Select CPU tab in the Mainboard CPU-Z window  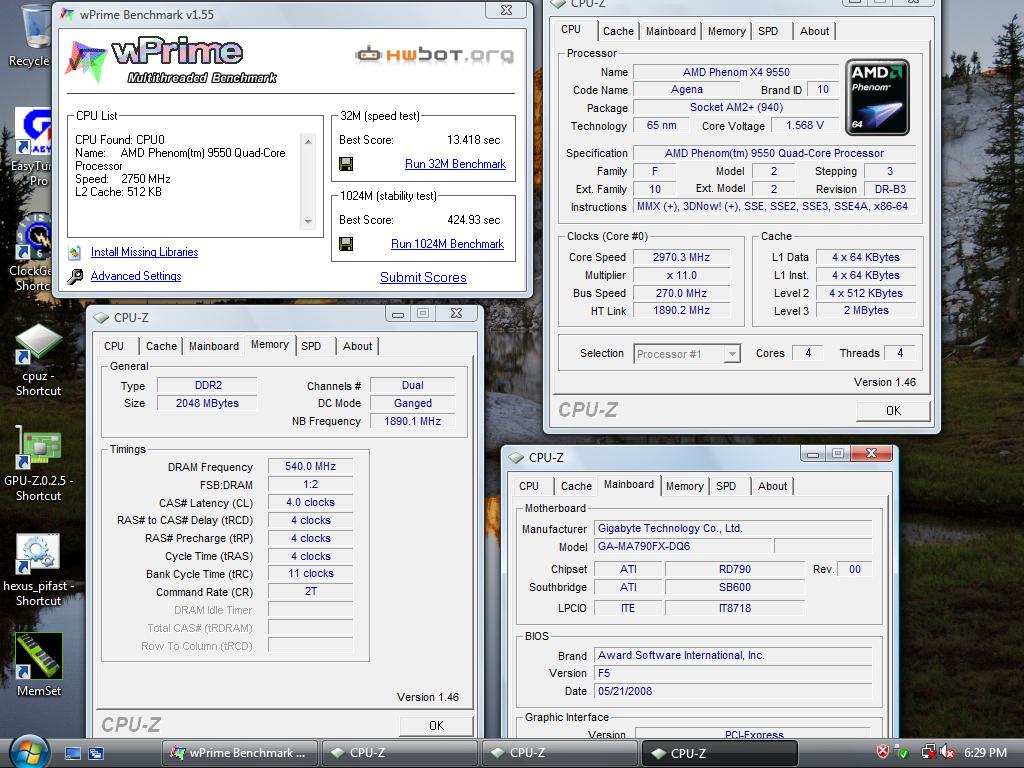pyautogui.click(x=529, y=486)
